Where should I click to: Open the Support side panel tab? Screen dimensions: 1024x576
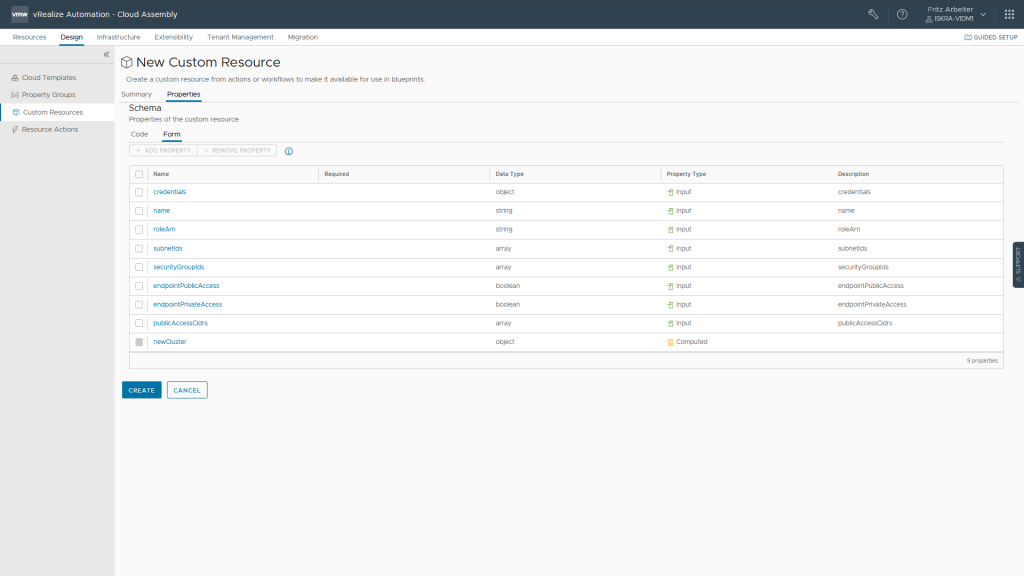(x=1018, y=264)
